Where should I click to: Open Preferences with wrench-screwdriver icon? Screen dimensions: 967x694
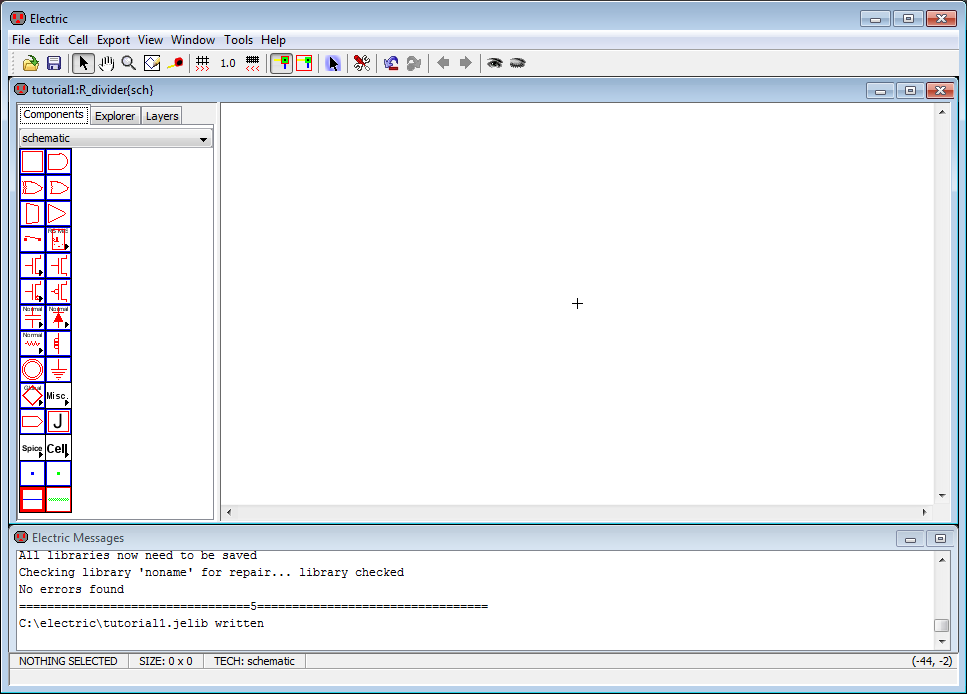coord(362,63)
